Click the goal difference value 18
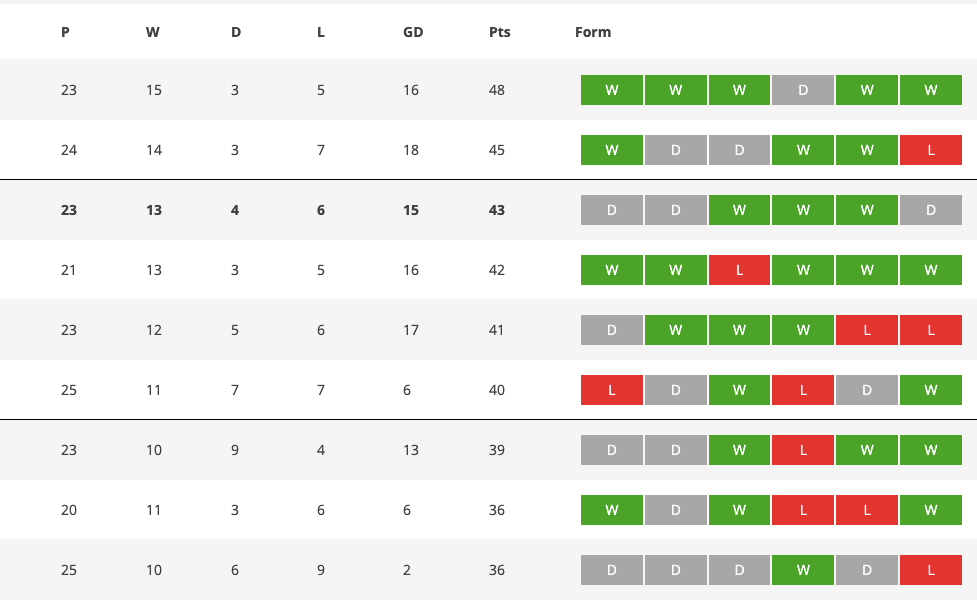 [411, 150]
